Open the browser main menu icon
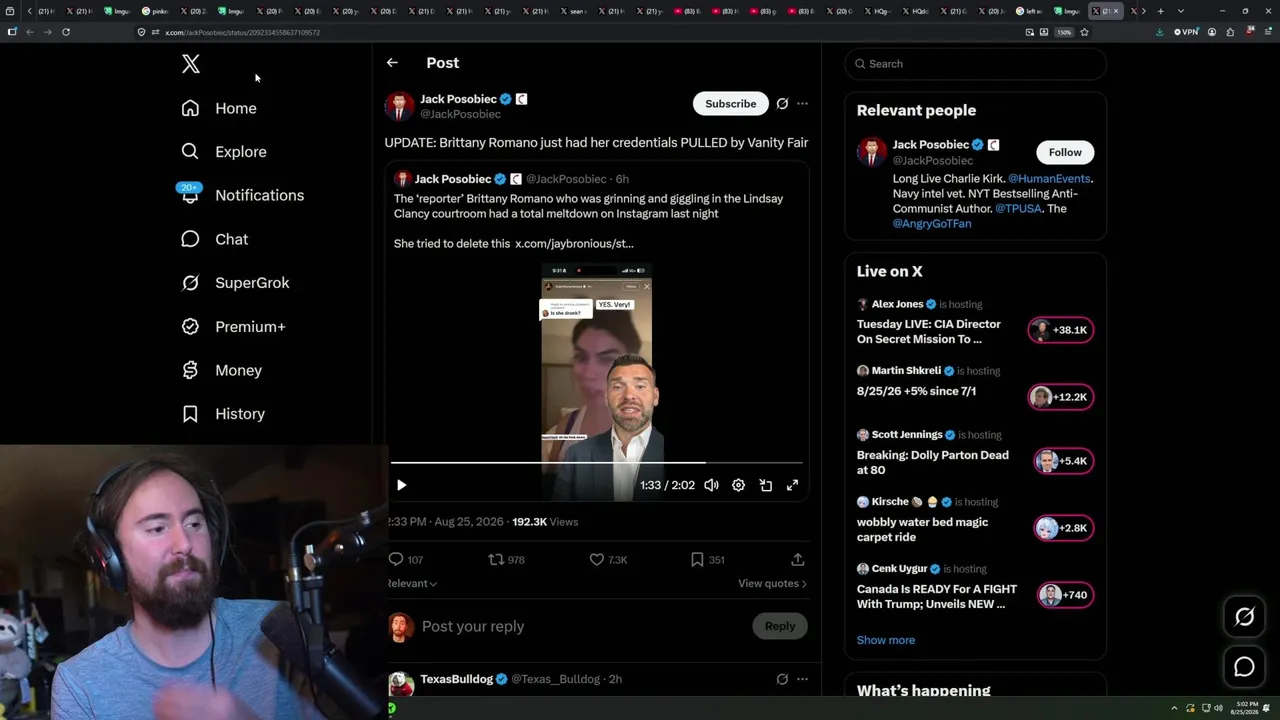 pyautogui.click(x=1267, y=32)
